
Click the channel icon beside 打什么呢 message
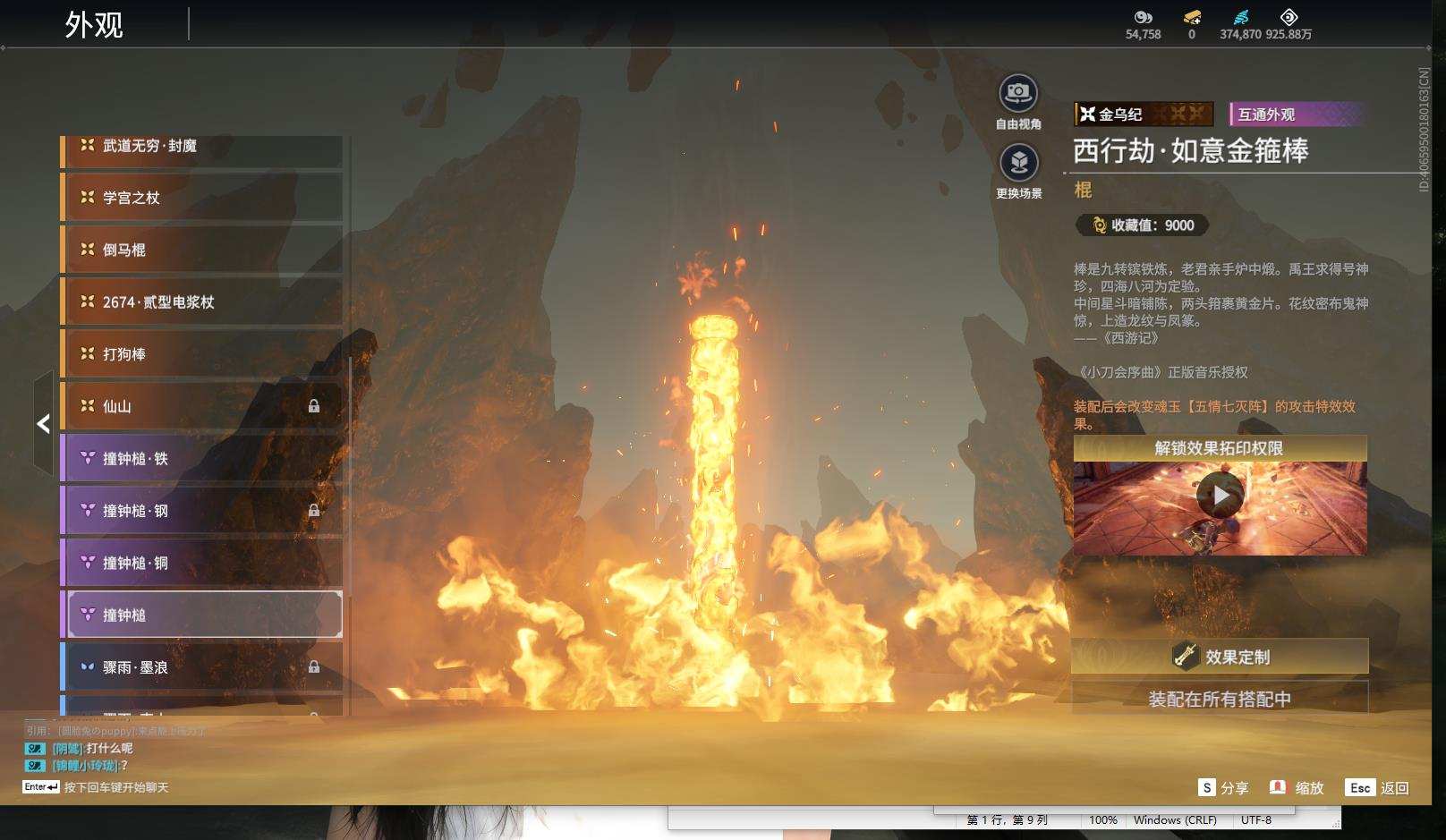coord(35,749)
